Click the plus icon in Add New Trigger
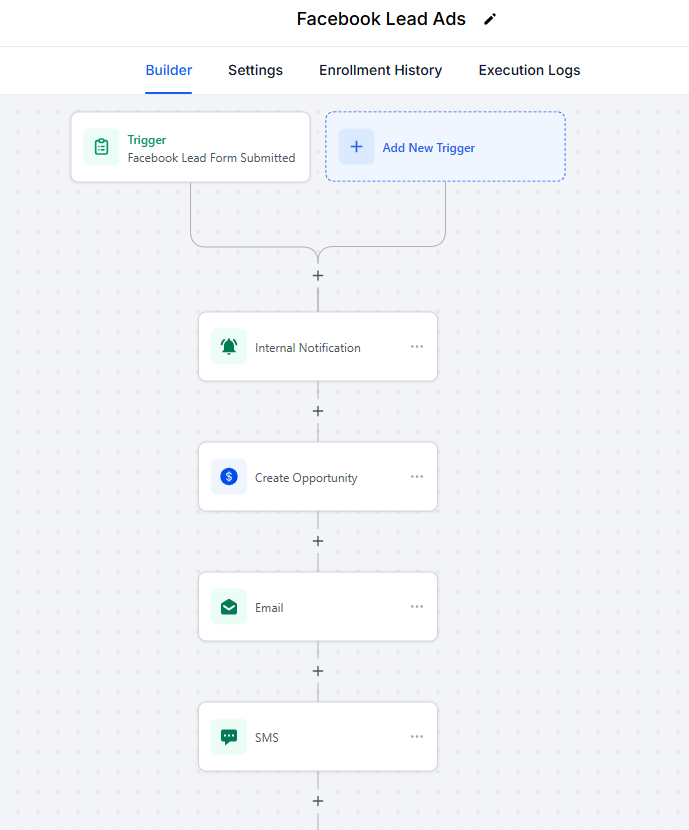The width and height of the screenshot is (689, 830). [356, 147]
